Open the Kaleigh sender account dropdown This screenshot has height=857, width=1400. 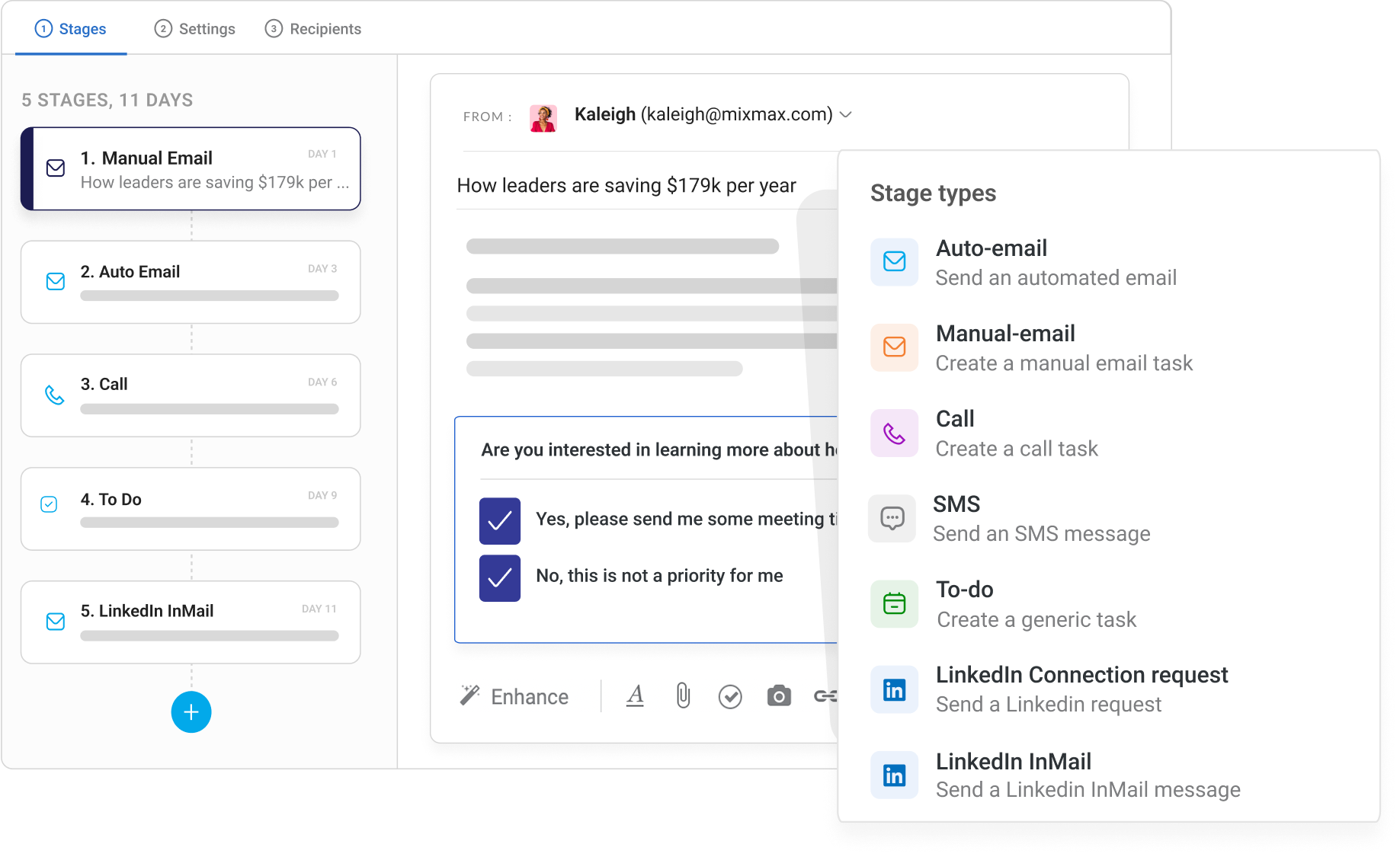click(x=844, y=114)
